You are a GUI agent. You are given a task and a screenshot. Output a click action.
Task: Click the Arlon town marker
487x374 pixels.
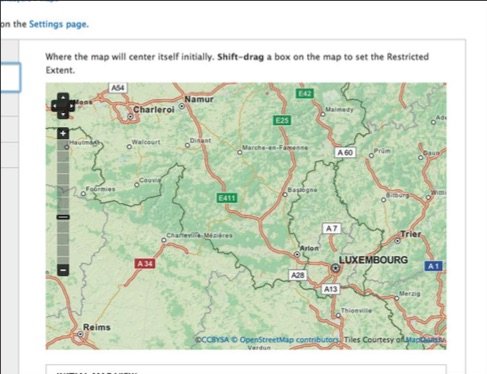click(297, 254)
